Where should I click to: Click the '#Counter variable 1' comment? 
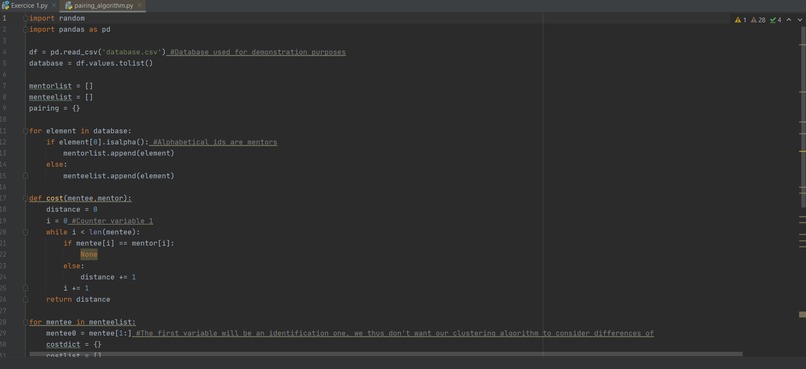click(112, 221)
